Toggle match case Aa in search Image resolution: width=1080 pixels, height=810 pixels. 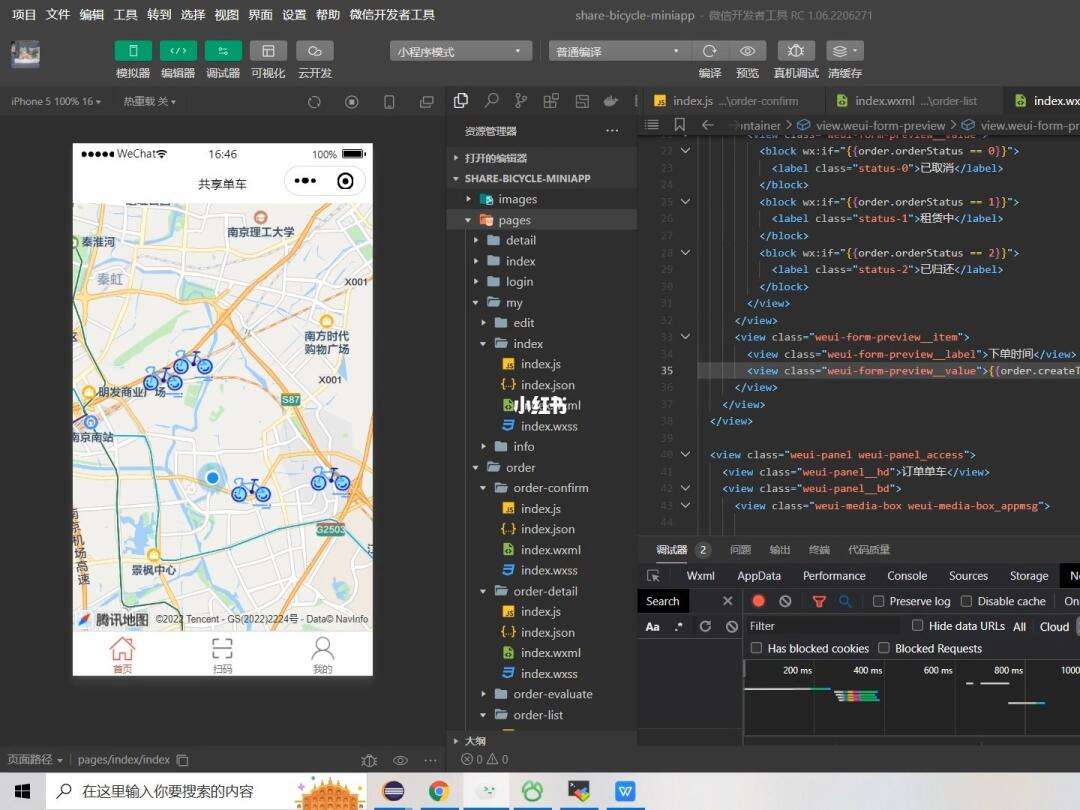click(652, 627)
